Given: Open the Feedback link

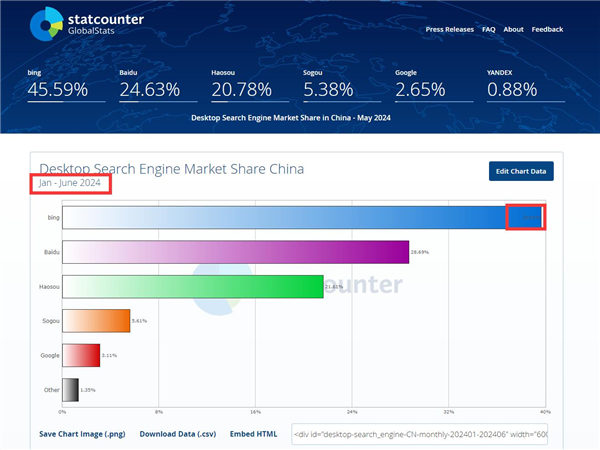Looking at the screenshot, I should click(x=547, y=29).
